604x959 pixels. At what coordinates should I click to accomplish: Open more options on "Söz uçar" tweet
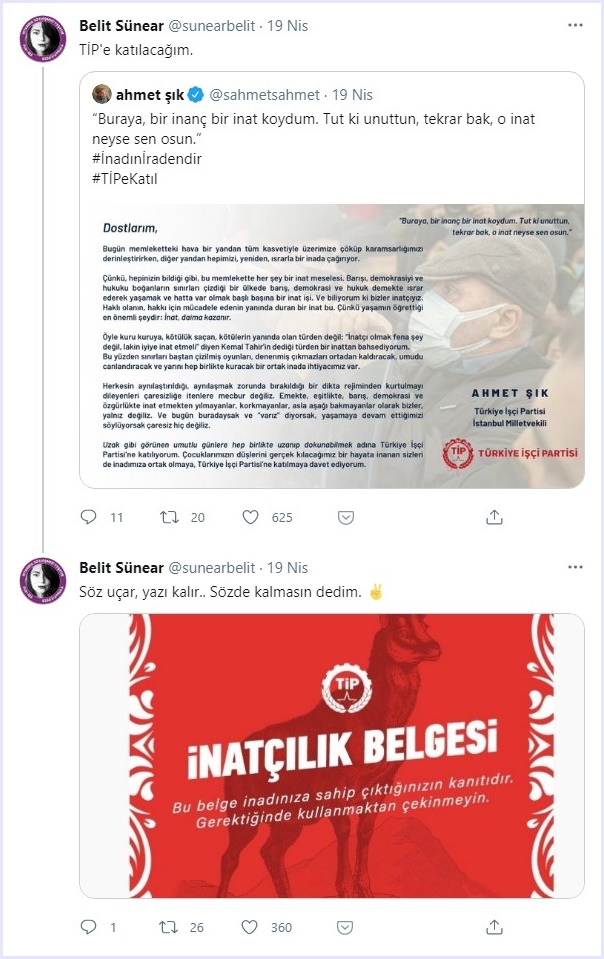[x=575, y=568]
